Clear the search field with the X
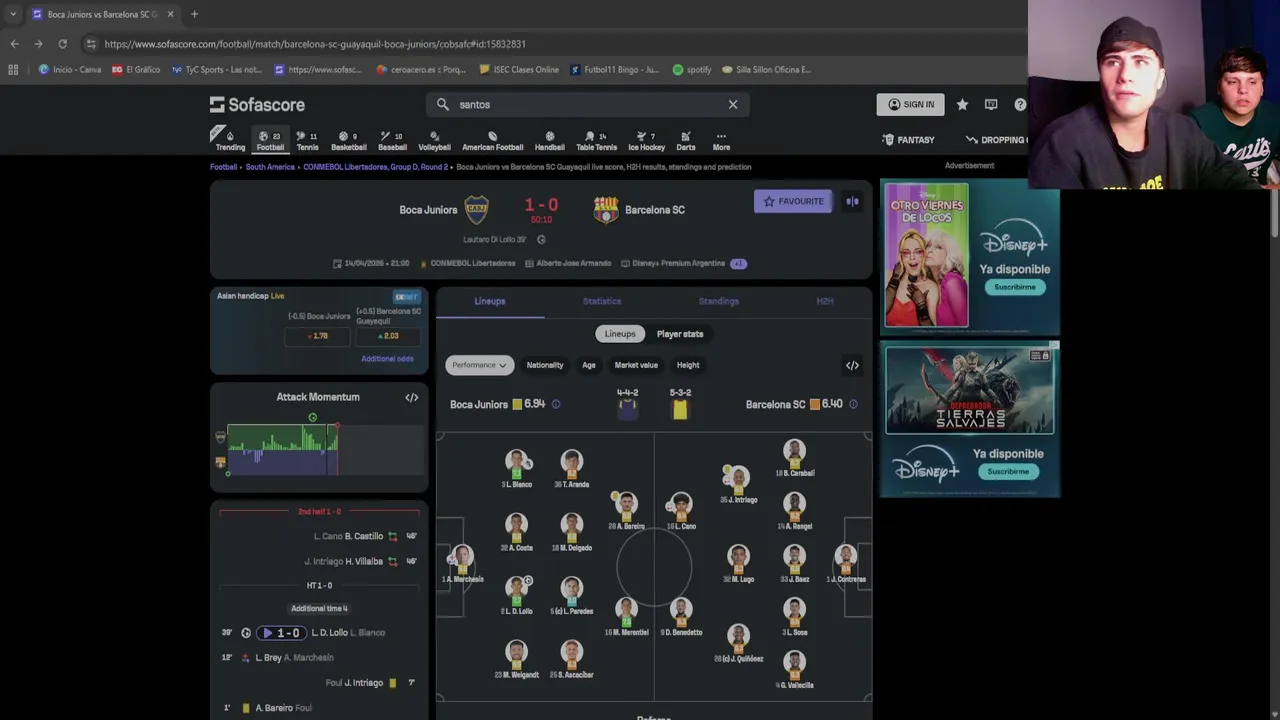1280x720 pixels. click(x=733, y=104)
